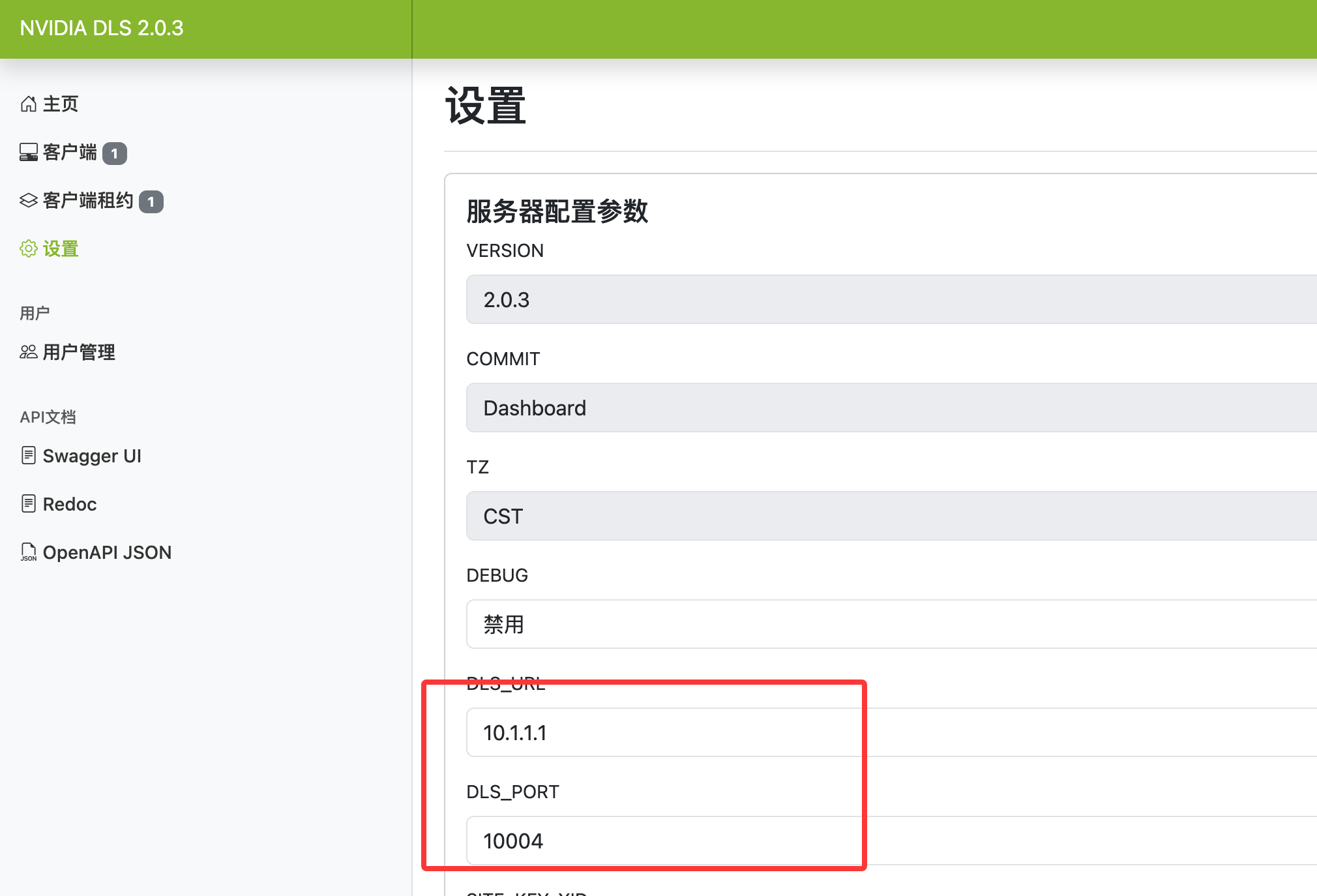Screen dimensions: 1317x896
Task: Click the home icon beside 主页
Action: tap(28, 104)
